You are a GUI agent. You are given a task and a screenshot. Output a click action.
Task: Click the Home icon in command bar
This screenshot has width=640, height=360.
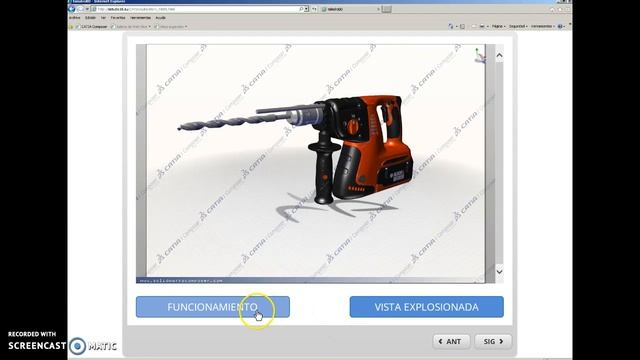click(451, 26)
